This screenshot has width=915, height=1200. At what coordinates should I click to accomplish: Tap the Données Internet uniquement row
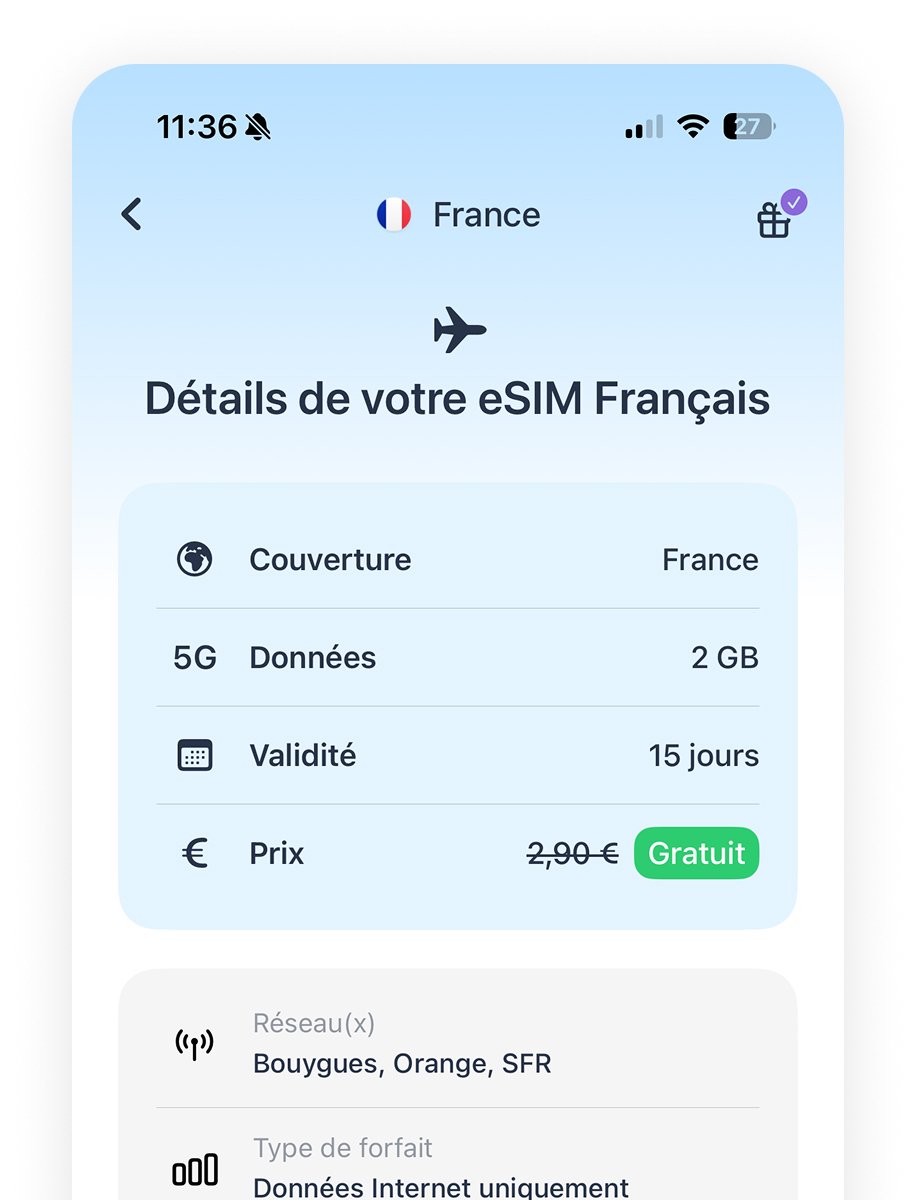point(458,1170)
